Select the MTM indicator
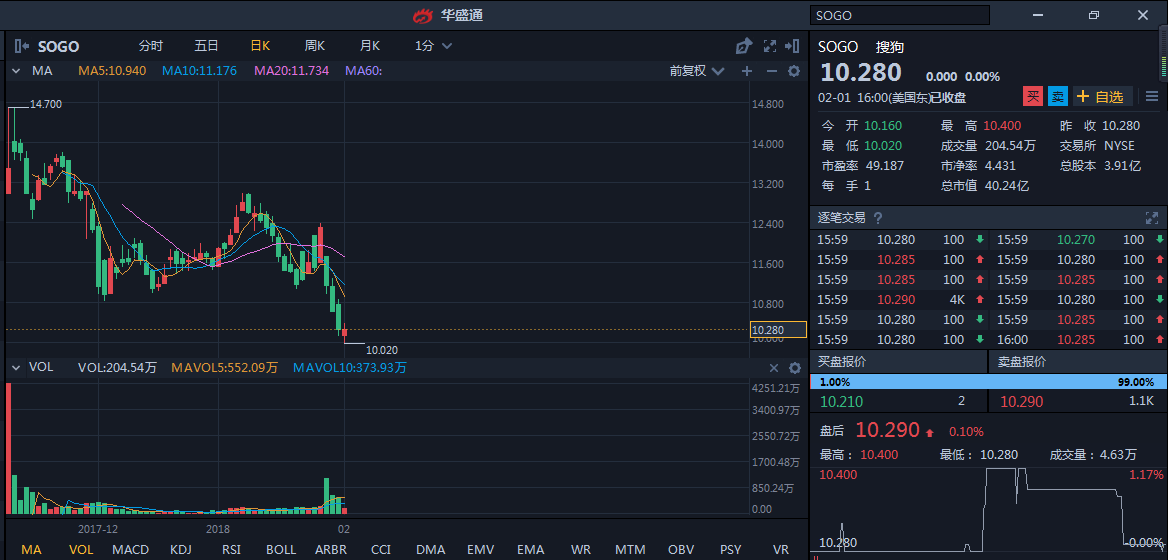Viewport: 1168px width, 560px height. (630, 550)
